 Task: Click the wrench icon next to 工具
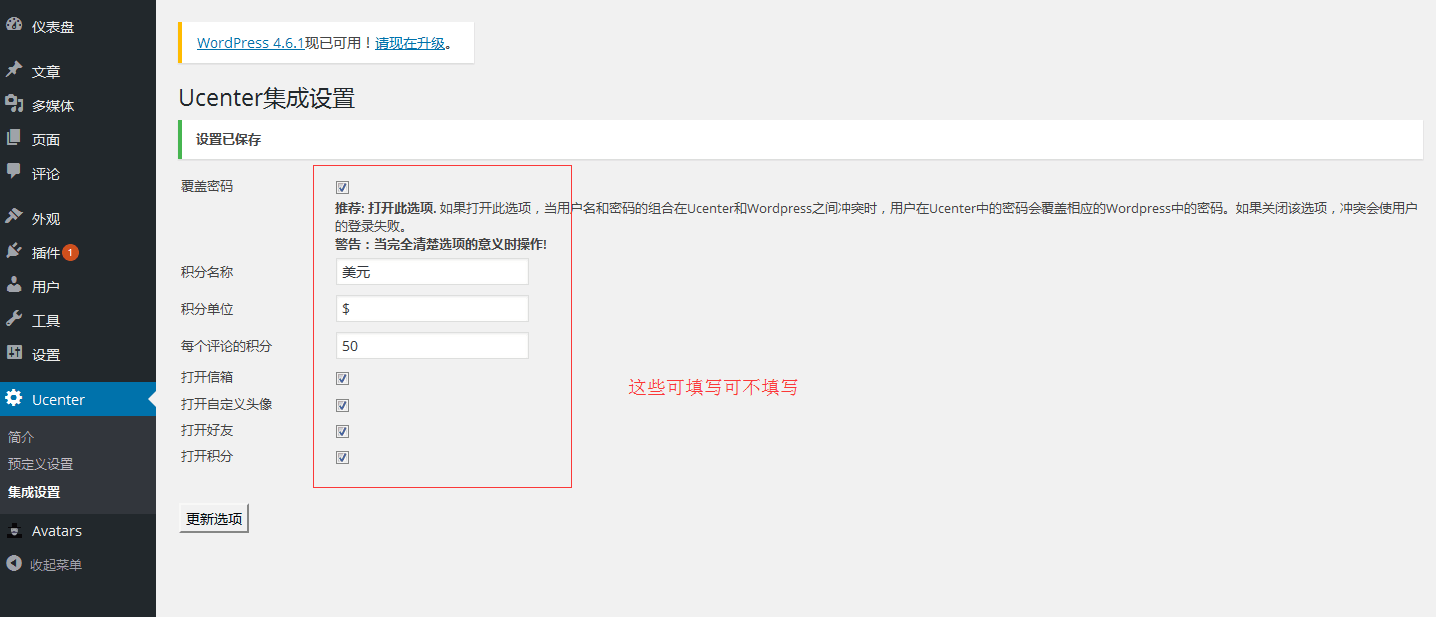coord(14,319)
